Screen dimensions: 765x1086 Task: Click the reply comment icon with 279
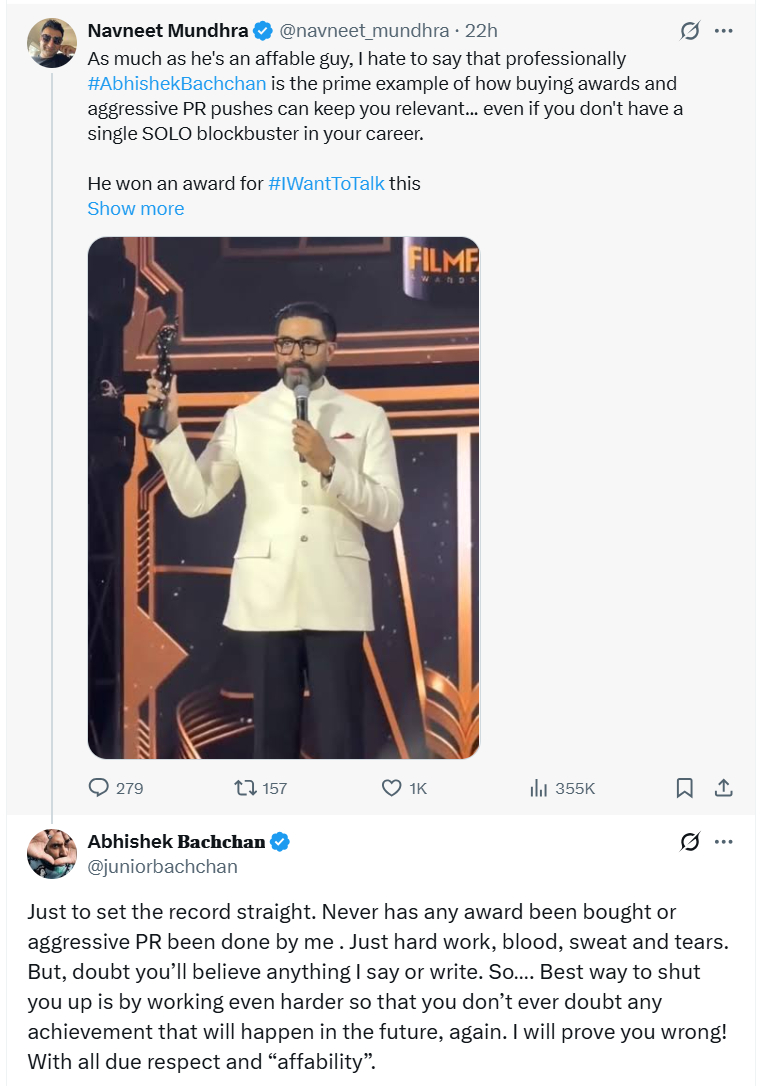tap(99, 788)
